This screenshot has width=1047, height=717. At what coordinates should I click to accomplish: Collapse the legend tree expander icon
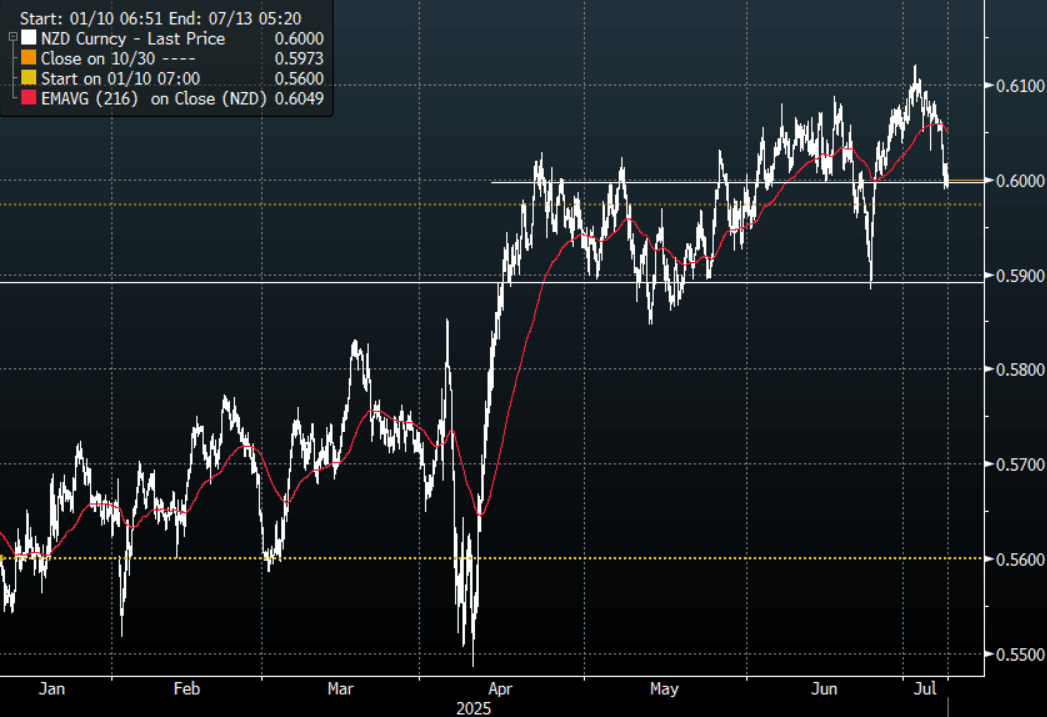13,37
